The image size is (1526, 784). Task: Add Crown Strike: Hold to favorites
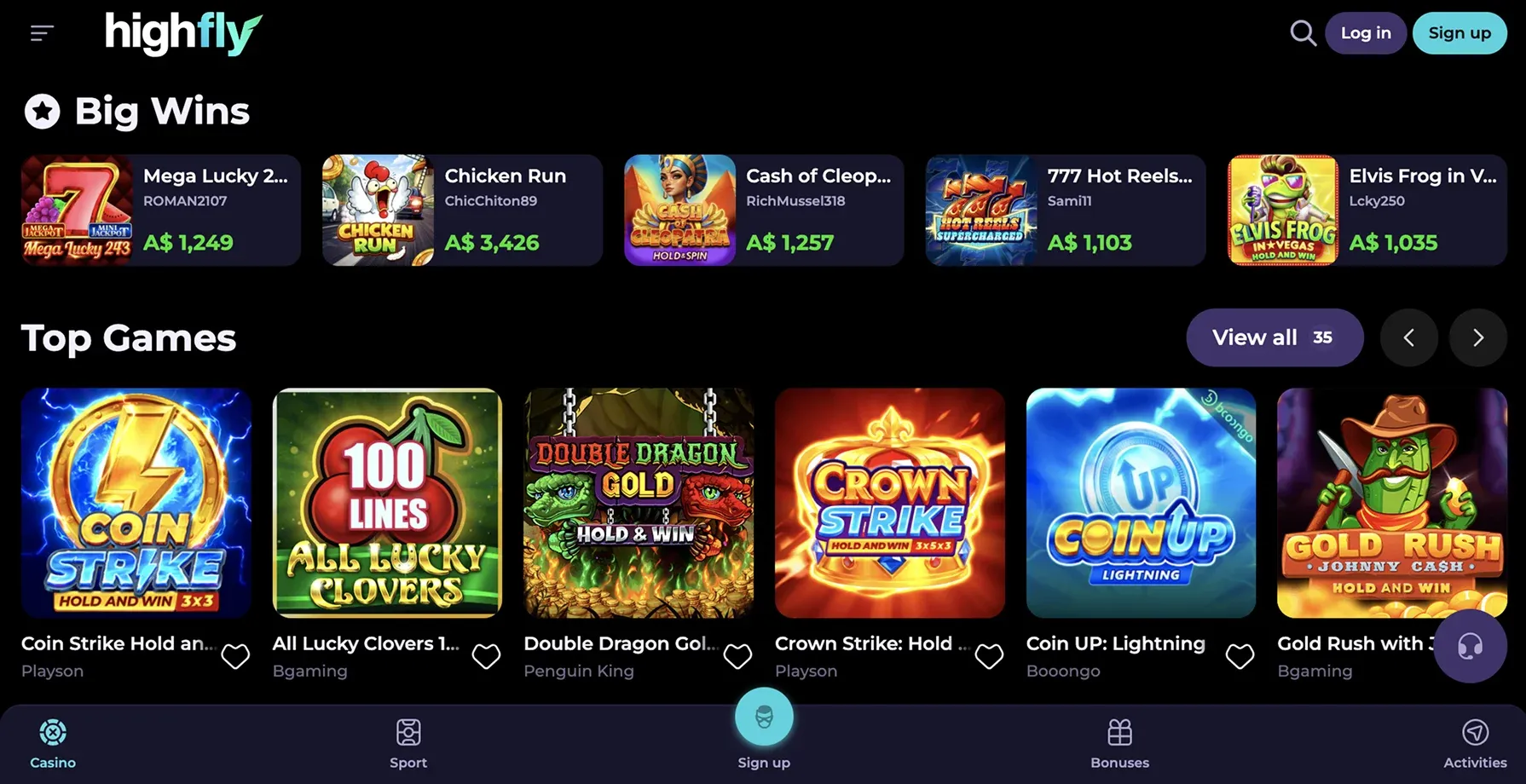pos(990,656)
